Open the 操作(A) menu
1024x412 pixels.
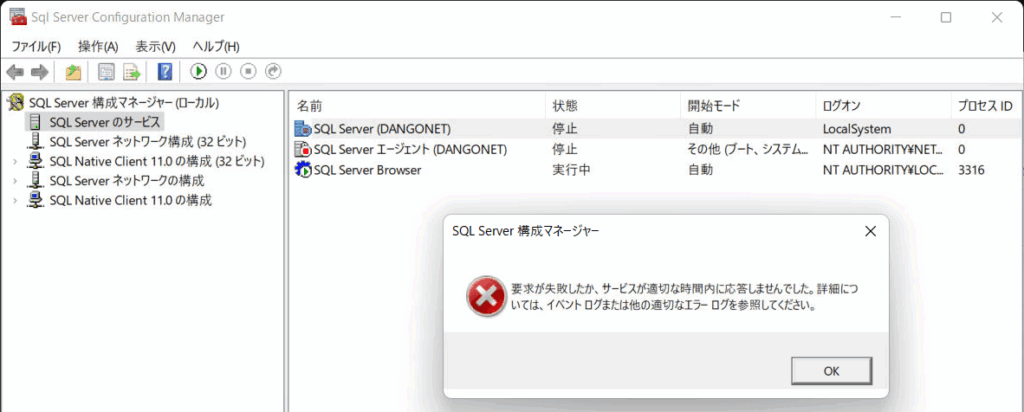point(98,46)
